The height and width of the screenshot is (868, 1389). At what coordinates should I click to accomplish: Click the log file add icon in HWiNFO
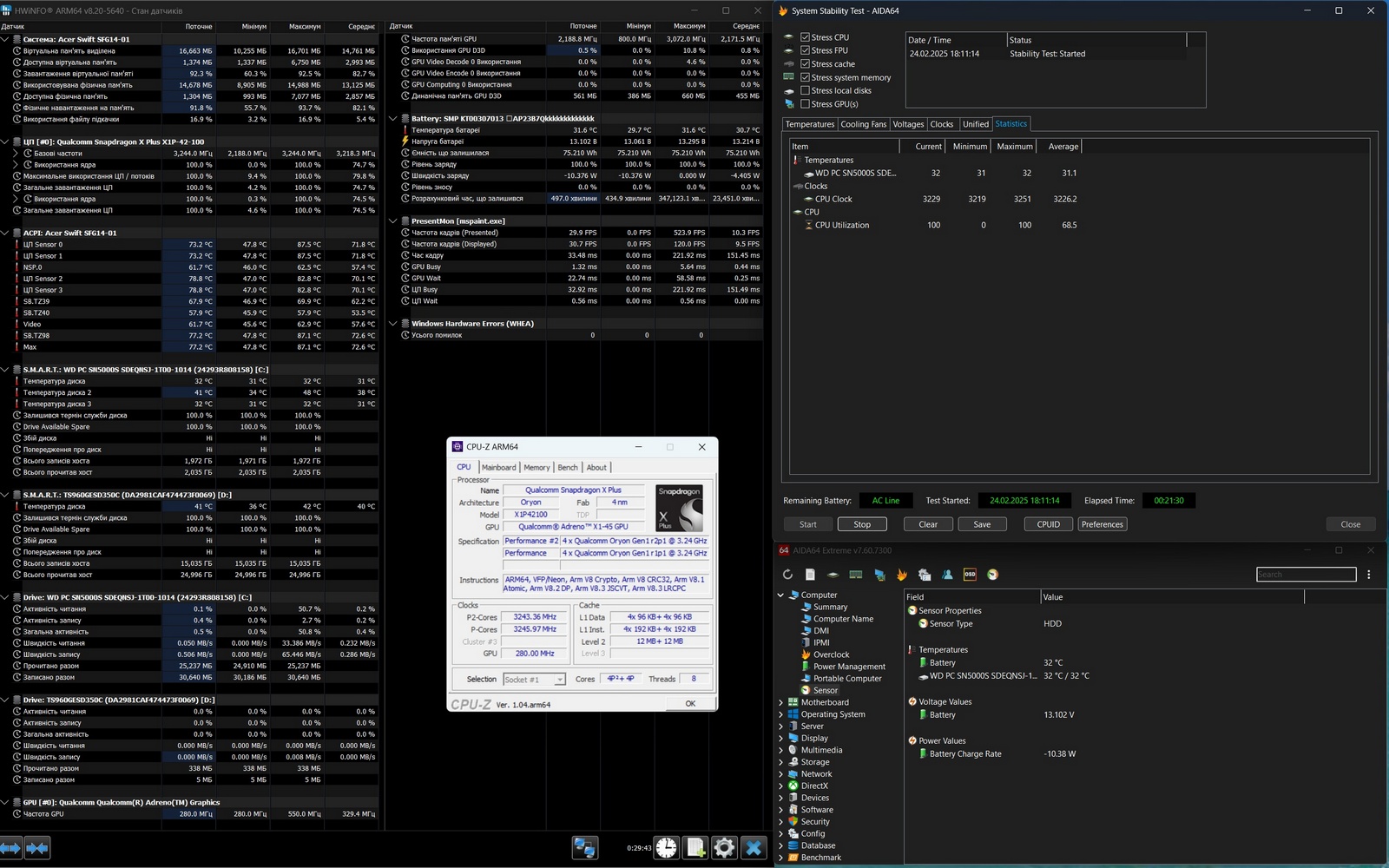point(695,848)
